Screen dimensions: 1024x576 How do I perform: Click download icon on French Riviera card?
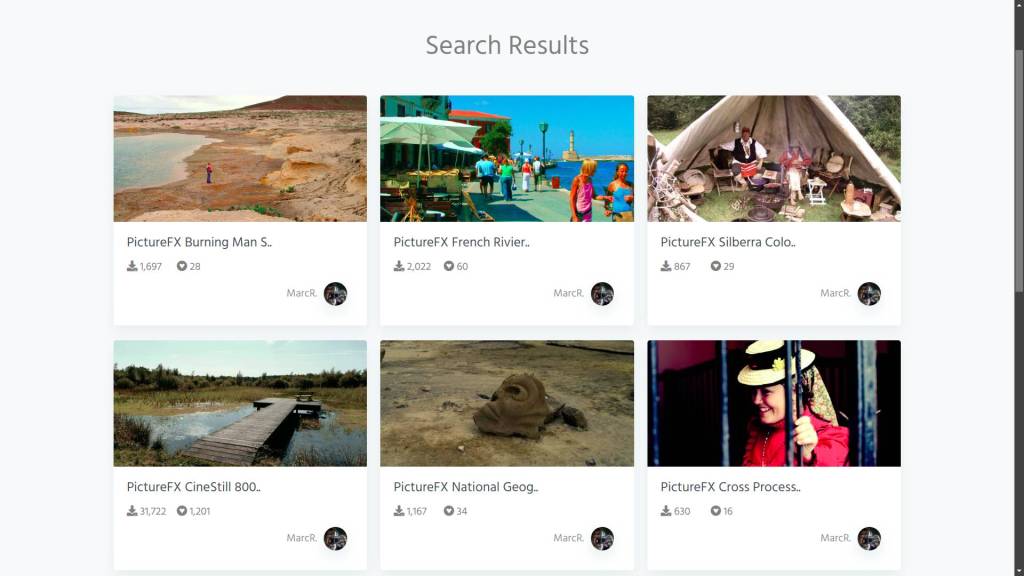tap(398, 266)
